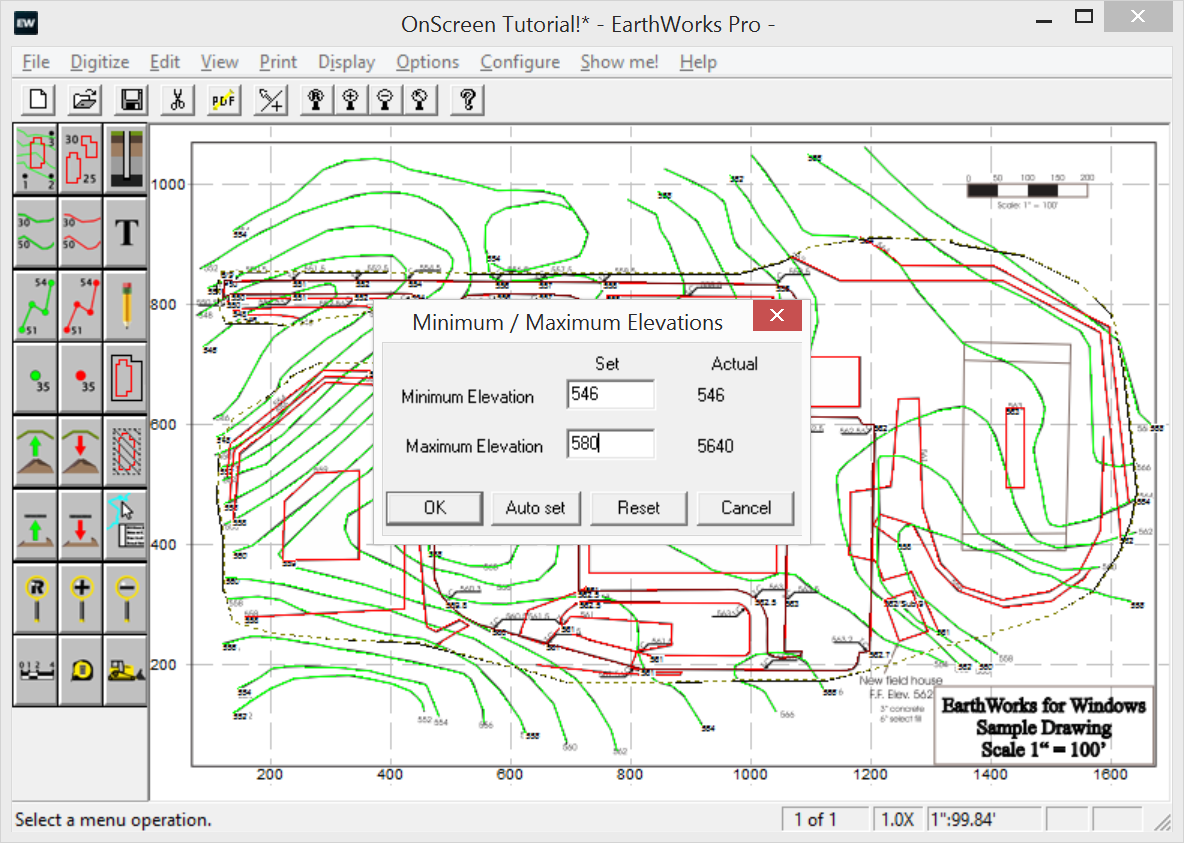Open the Options menu

click(427, 62)
